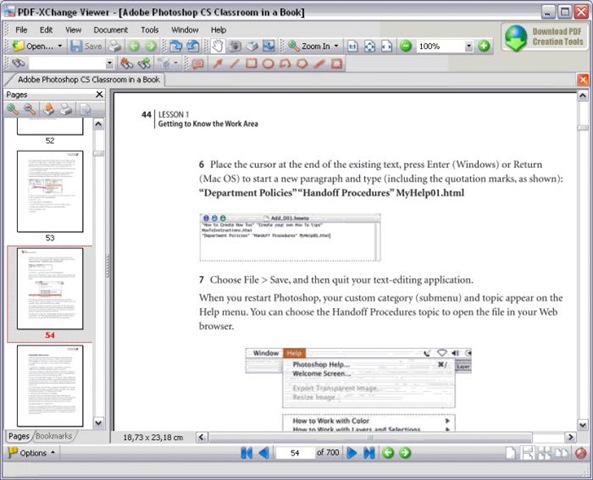The height and width of the screenshot is (480, 593).
Task: Go to next view using green forward arrow in top toolbar
Action: (151, 46)
